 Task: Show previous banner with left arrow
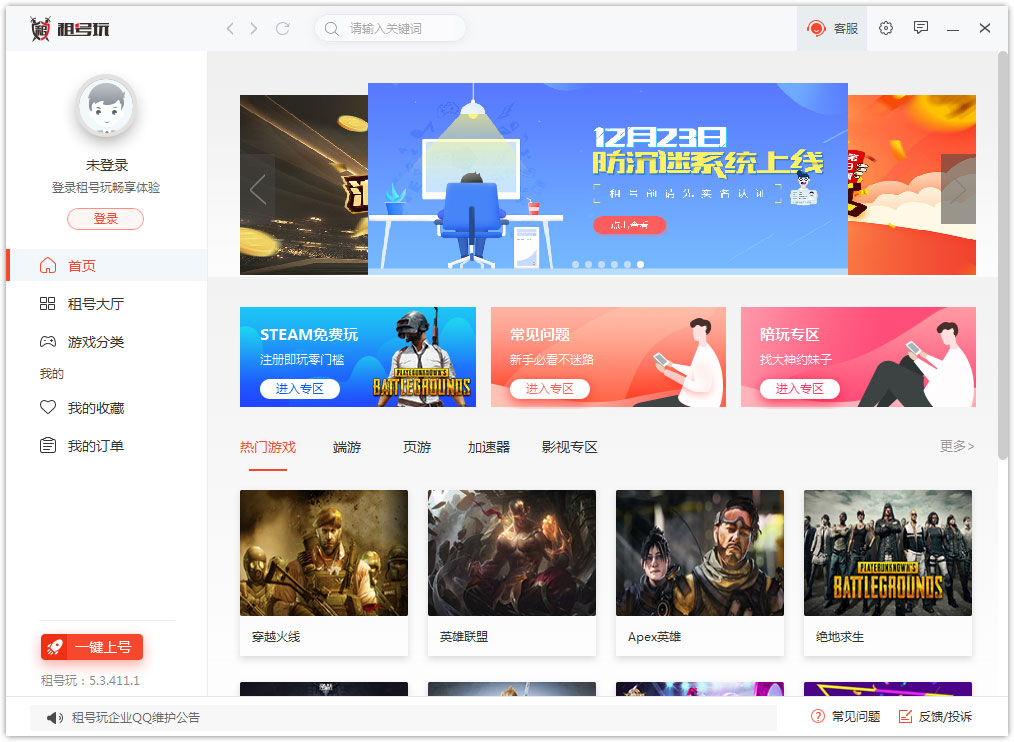(258, 189)
